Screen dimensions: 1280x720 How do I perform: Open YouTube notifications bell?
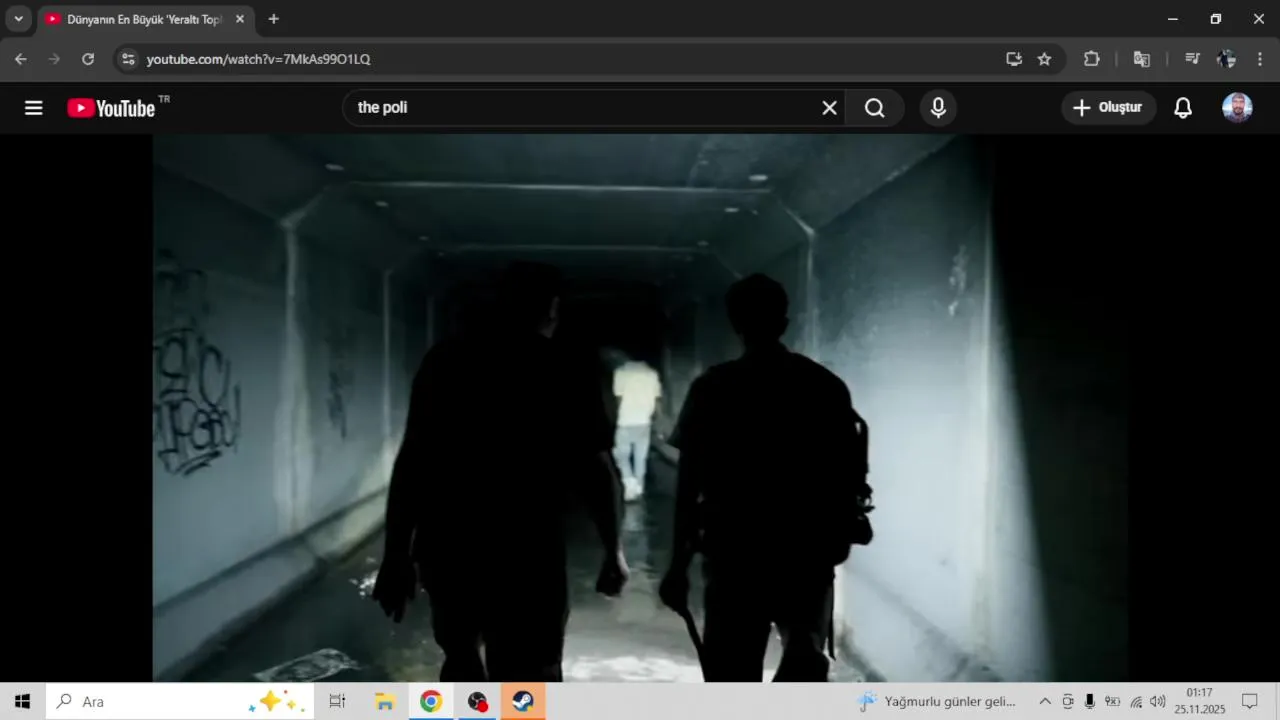[x=1183, y=108]
